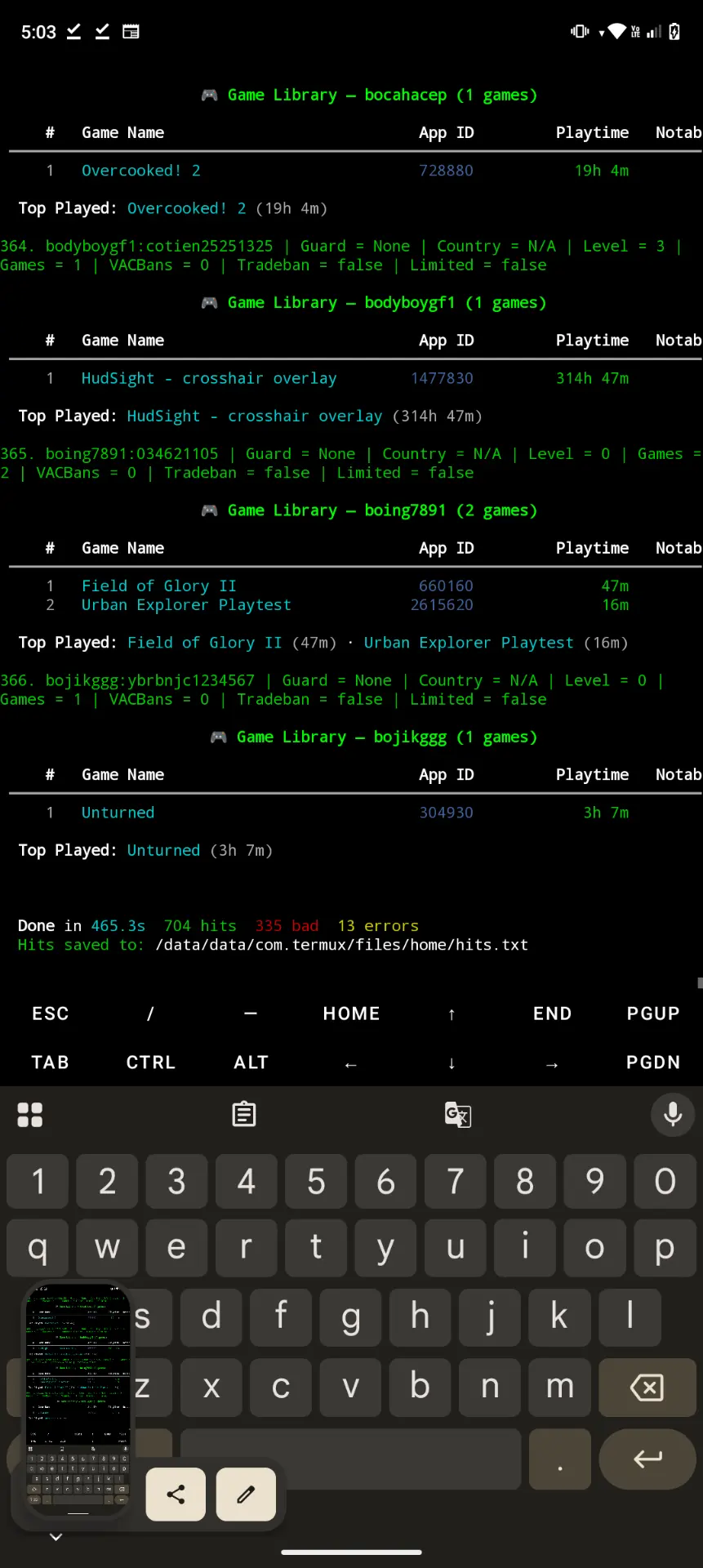Tap the keyboard space bar

[x=350, y=1459]
